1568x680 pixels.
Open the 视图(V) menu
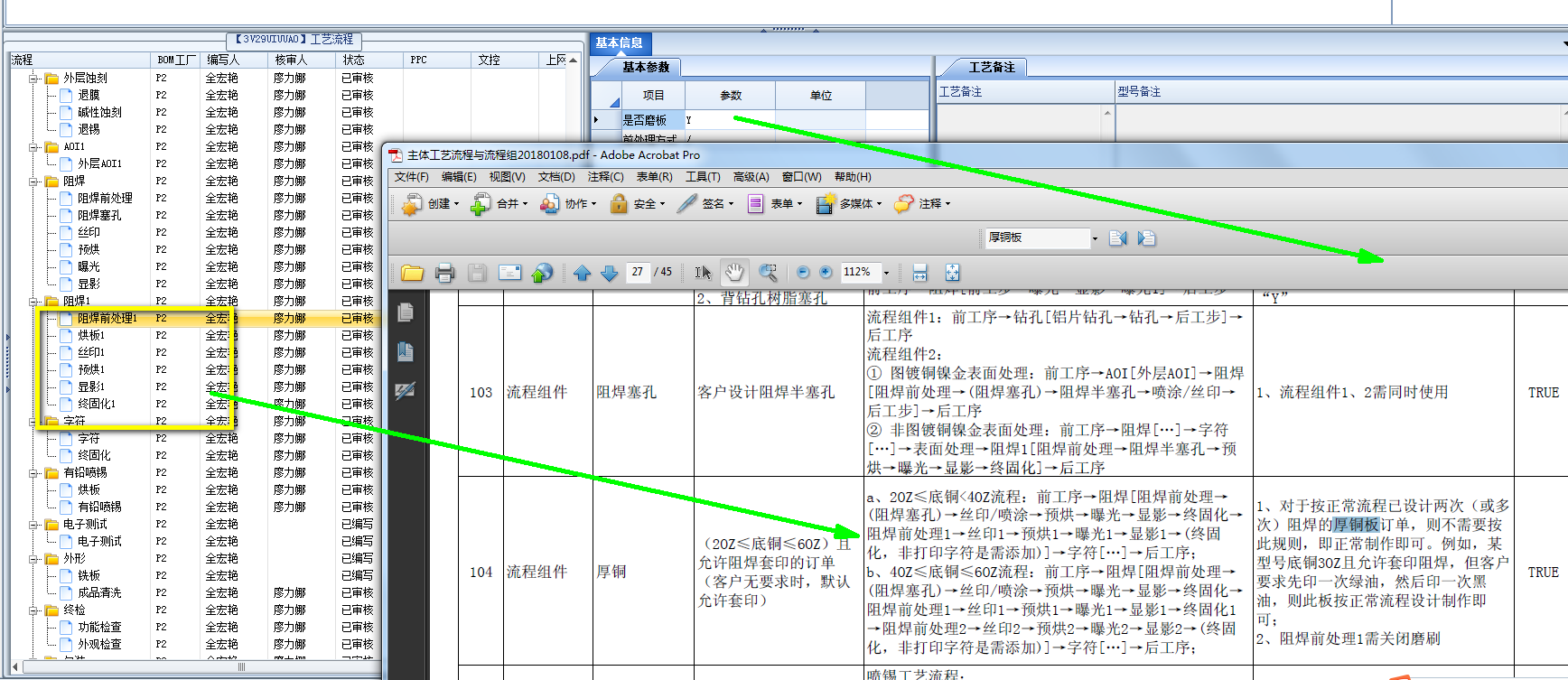click(x=507, y=177)
